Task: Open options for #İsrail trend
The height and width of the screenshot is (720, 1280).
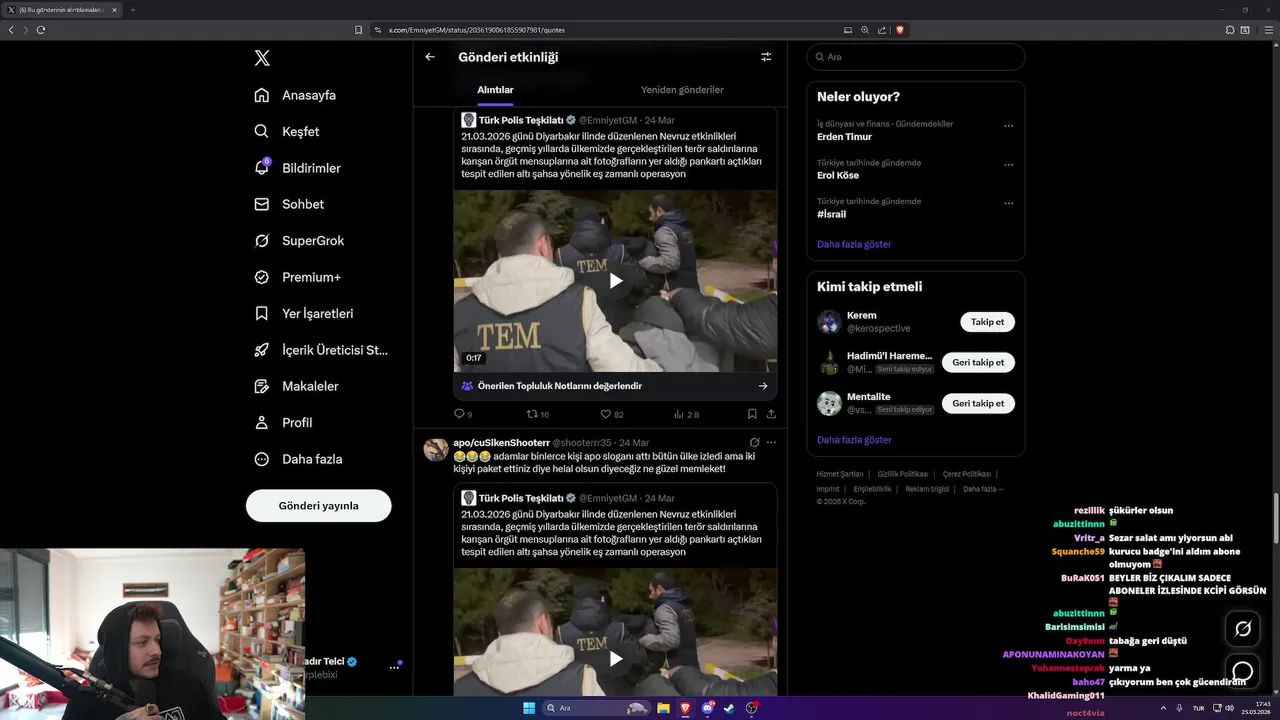Action: click(x=1009, y=203)
